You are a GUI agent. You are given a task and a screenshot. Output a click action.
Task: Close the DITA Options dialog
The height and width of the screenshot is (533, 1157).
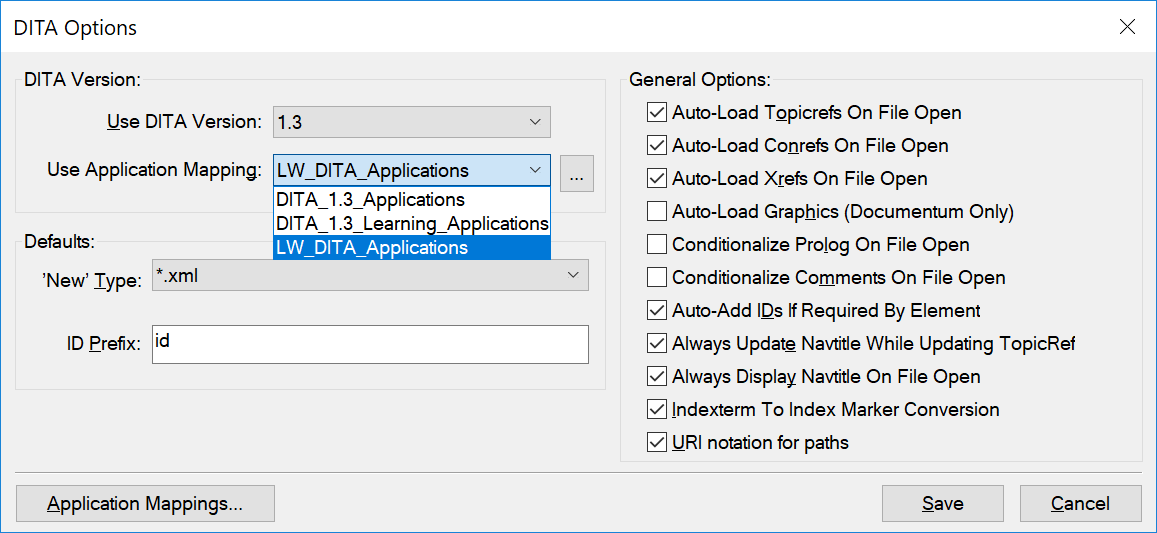click(1127, 27)
